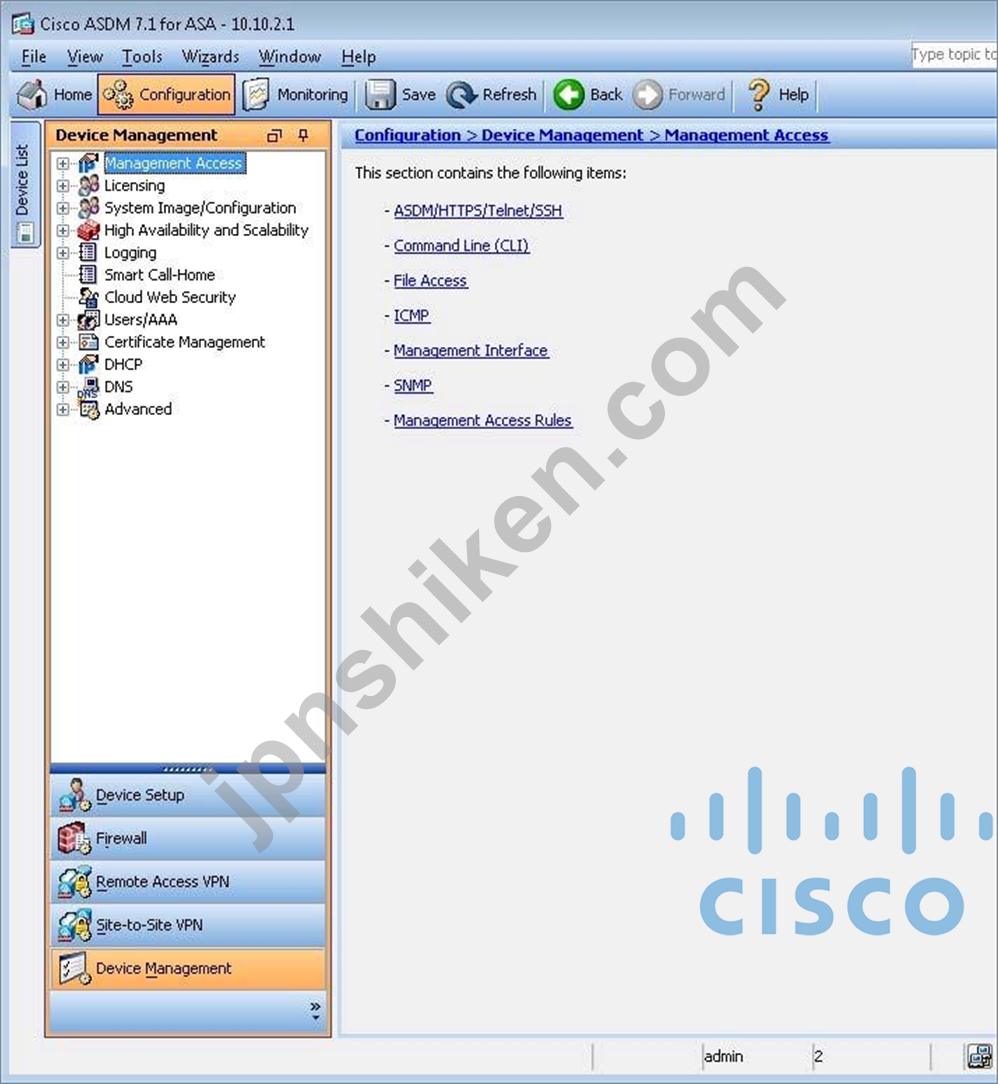998x1084 pixels.
Task: Open the Help menu
Action: [359, 57]
